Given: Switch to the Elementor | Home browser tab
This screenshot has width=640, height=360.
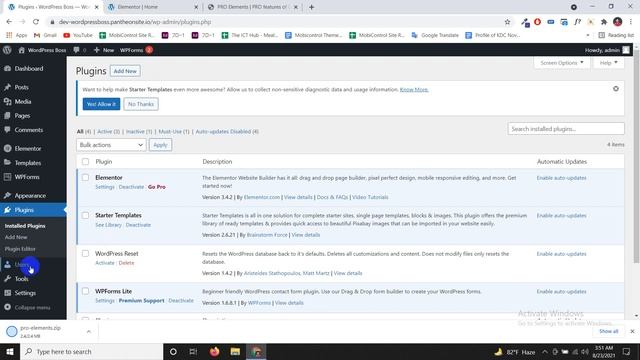Looking at the screenshot, I should [152, 7].
